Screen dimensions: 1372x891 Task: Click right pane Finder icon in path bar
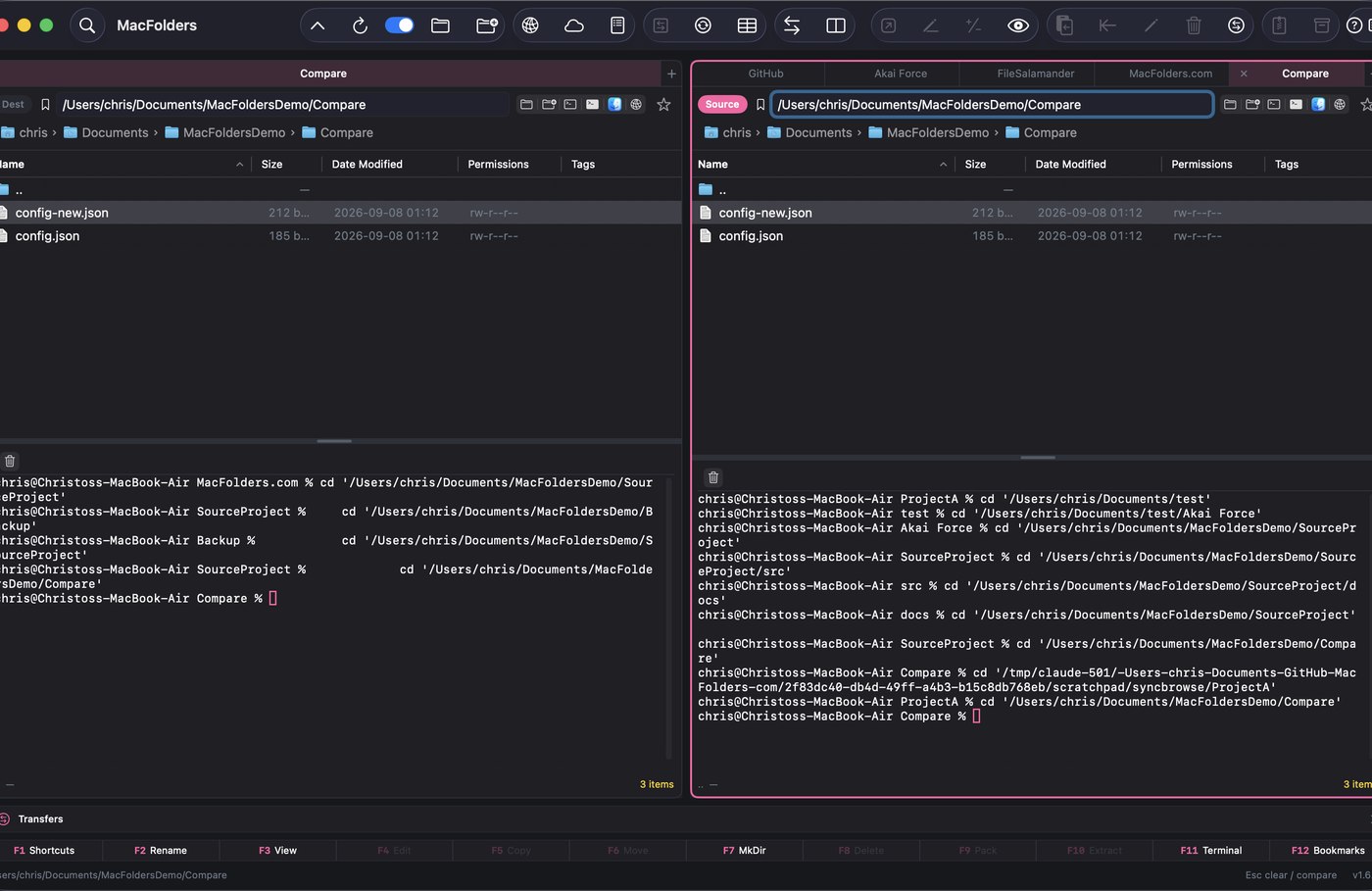click(1318, 104)
